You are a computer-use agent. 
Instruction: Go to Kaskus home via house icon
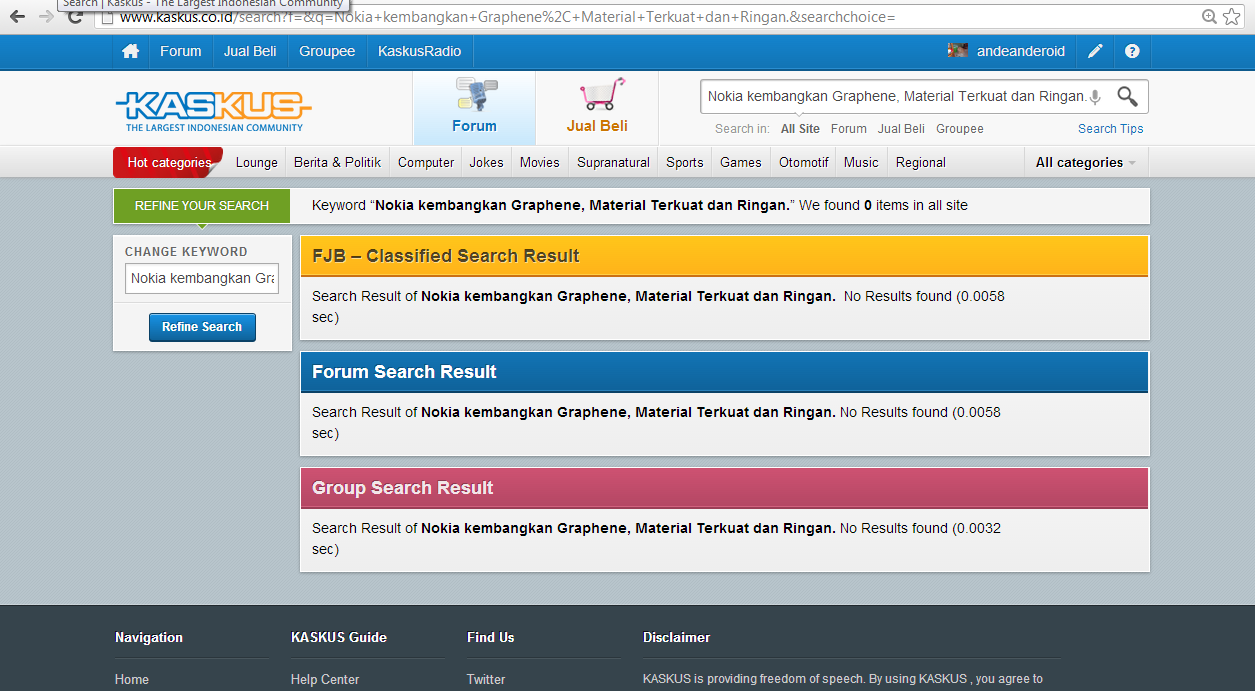tap(130, 51)
